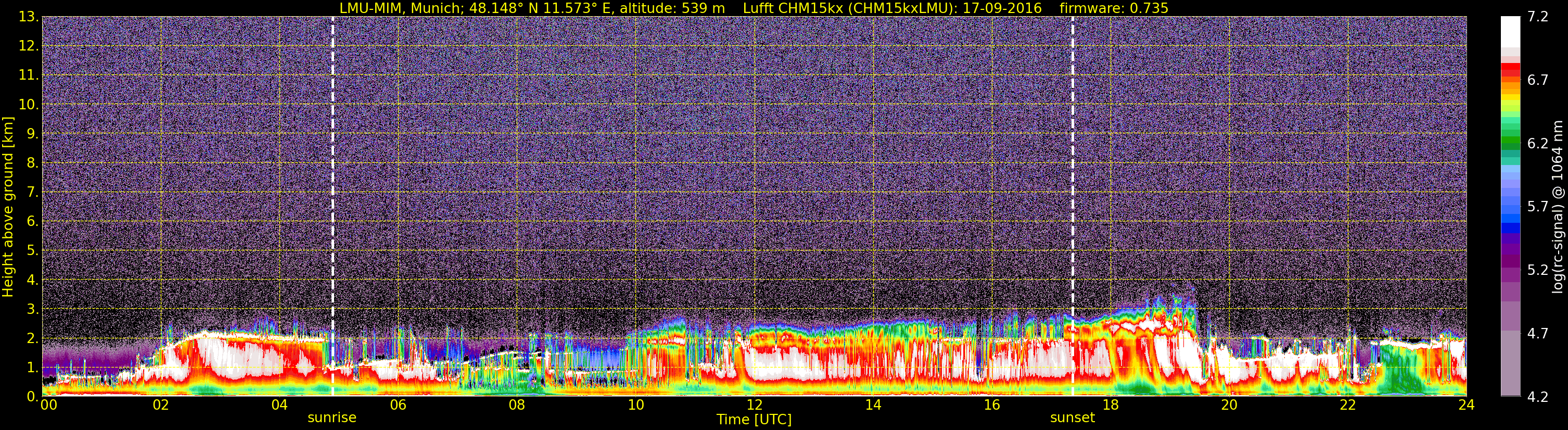Click height axis tick label 7.
Image resolution: width=1568 pixels, height=430 pixels.
(x=33, y=193)
